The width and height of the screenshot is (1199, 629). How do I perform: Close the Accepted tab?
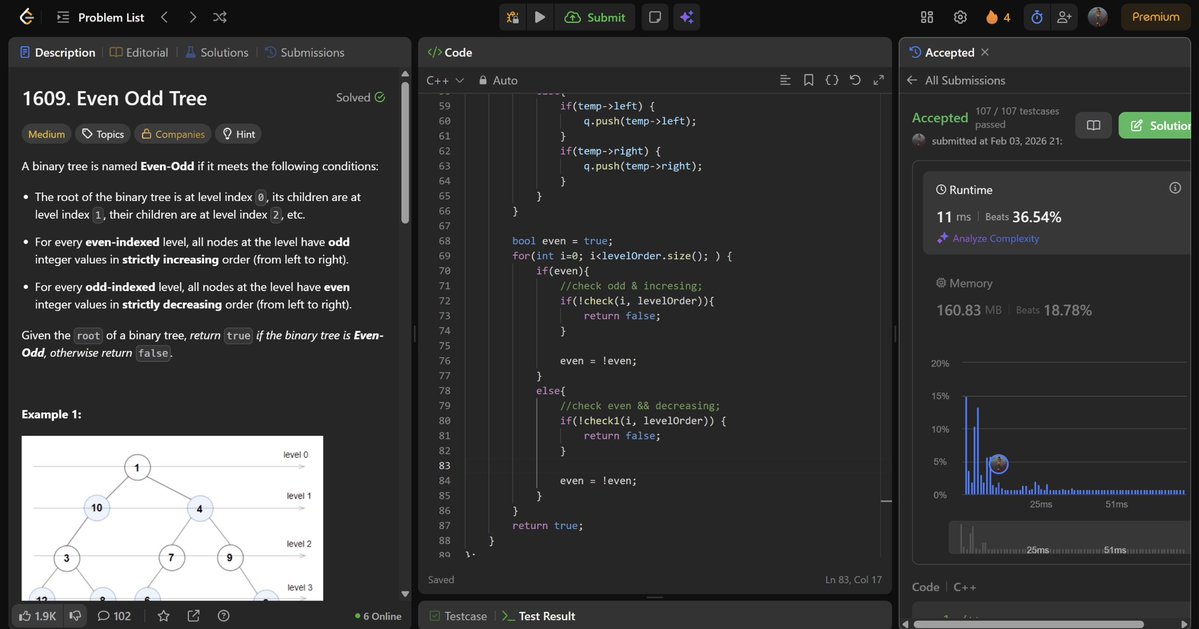point(985,52)
